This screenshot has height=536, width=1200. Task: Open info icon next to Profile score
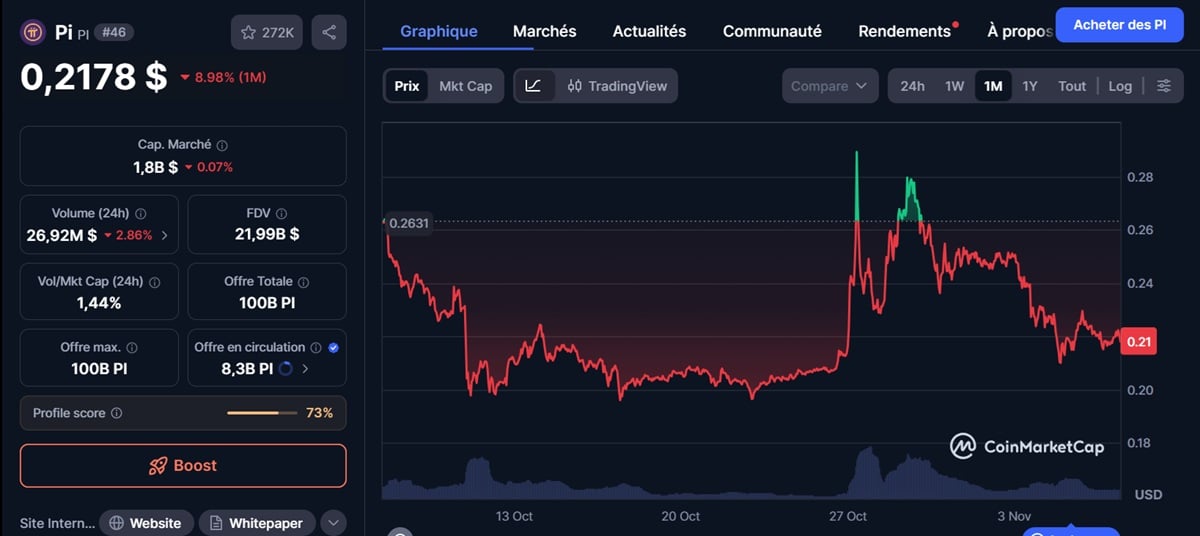click(x=116, y=413)
